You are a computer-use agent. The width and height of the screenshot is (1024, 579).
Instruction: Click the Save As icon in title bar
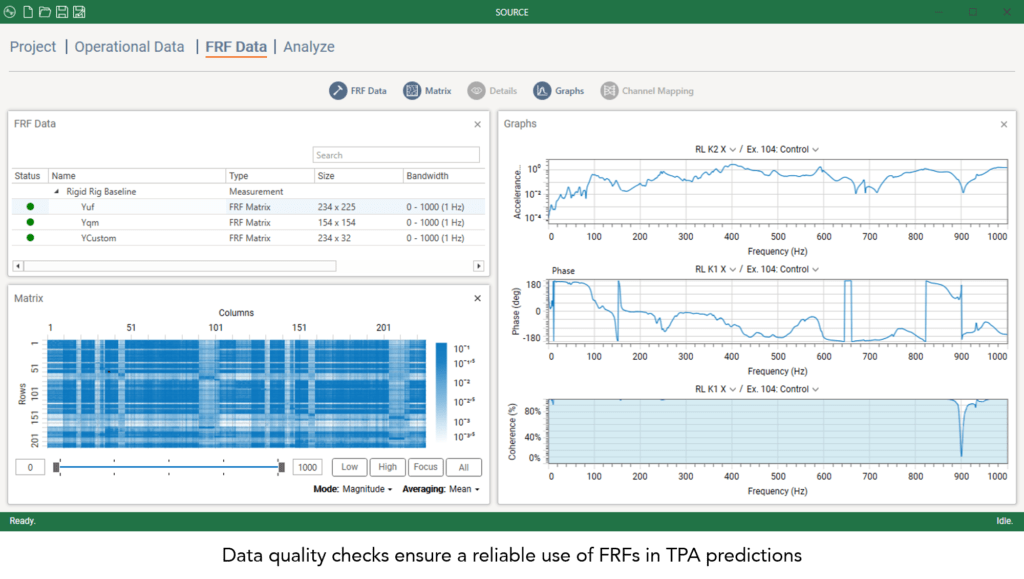(x=79, y=12)
